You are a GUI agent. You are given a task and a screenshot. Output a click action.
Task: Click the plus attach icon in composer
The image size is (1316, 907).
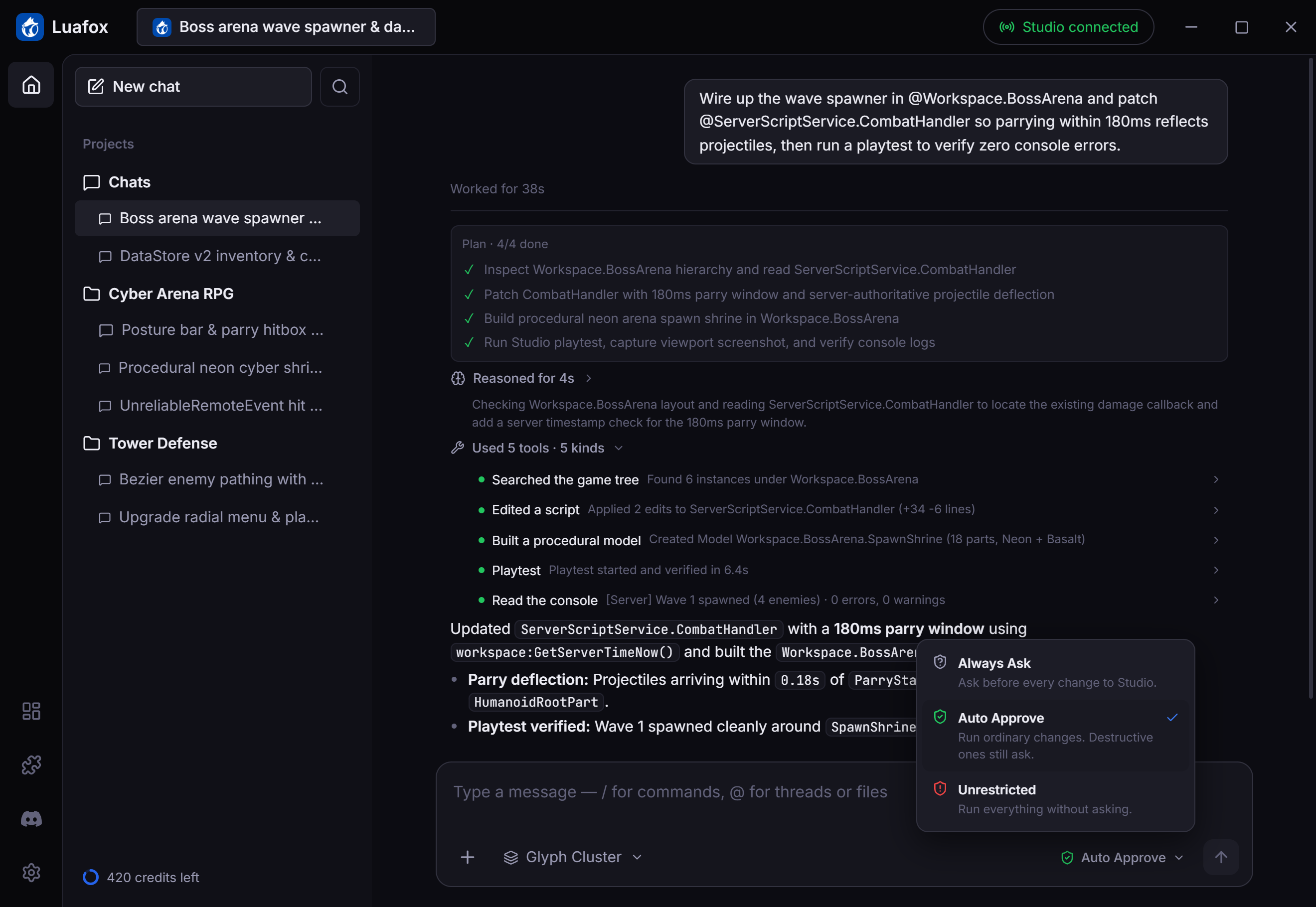point(467,857)
